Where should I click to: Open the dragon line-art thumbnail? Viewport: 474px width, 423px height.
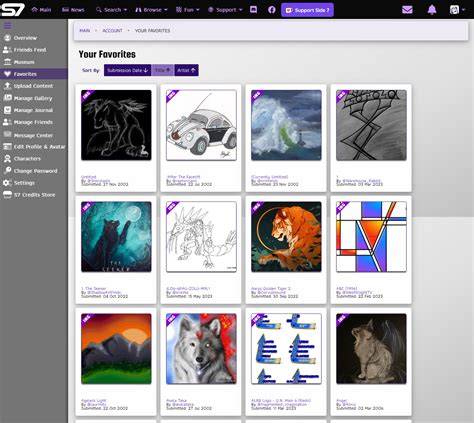tap(201, 237)
